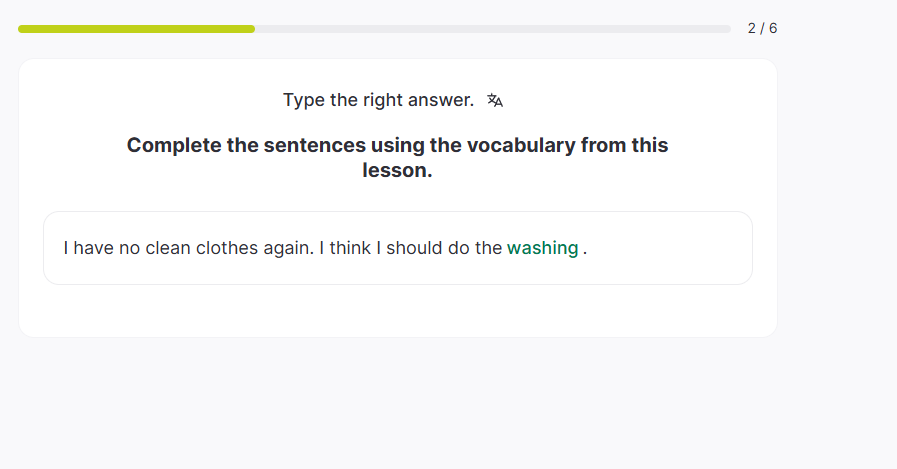The height and width of the screenshot is (469, 897).
Task: Select the green "washing" answer field
Action: click(542, 248)
